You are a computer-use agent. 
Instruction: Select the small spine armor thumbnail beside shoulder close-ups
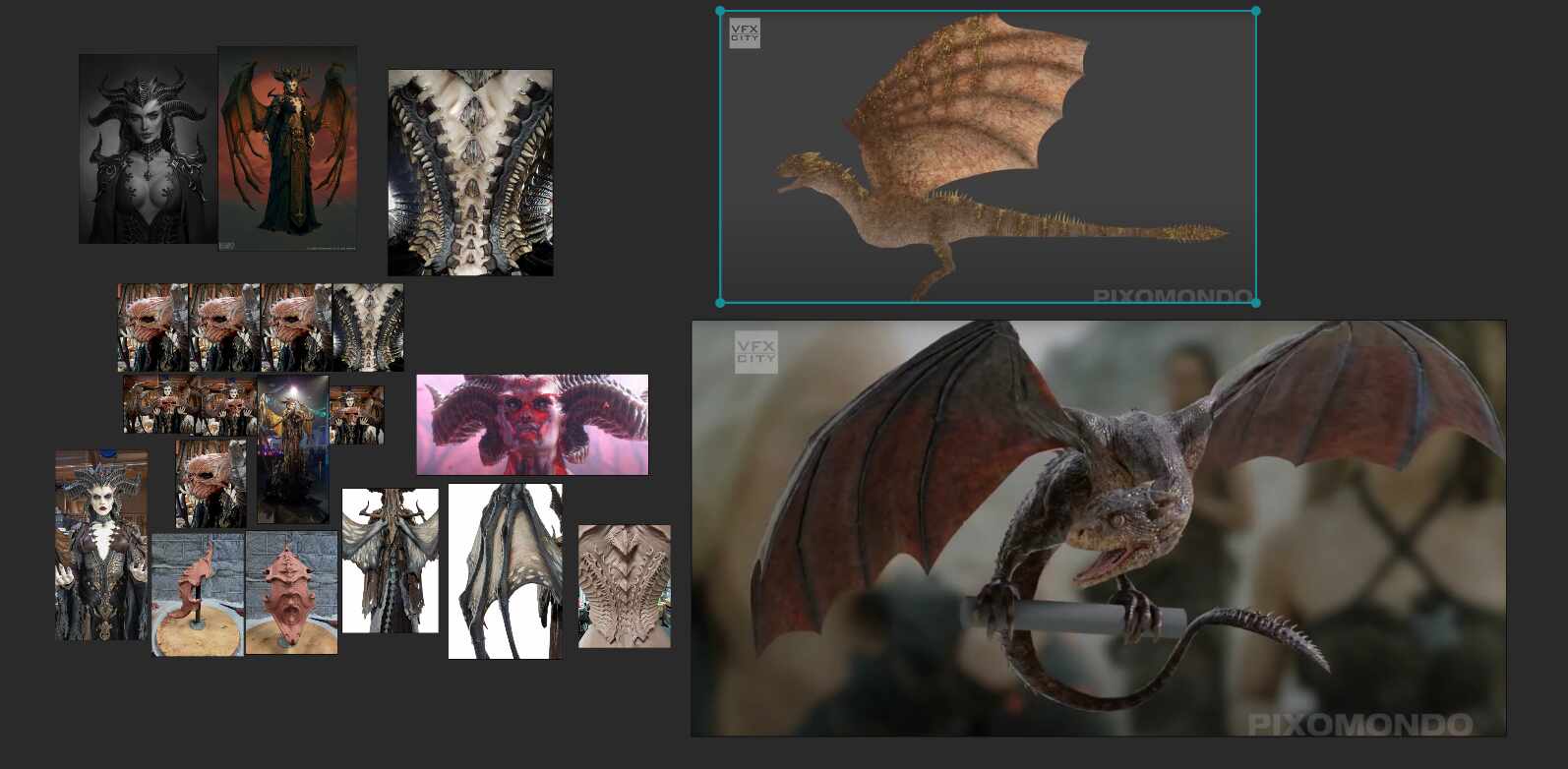pyautogui.click(x=368, y=327)
